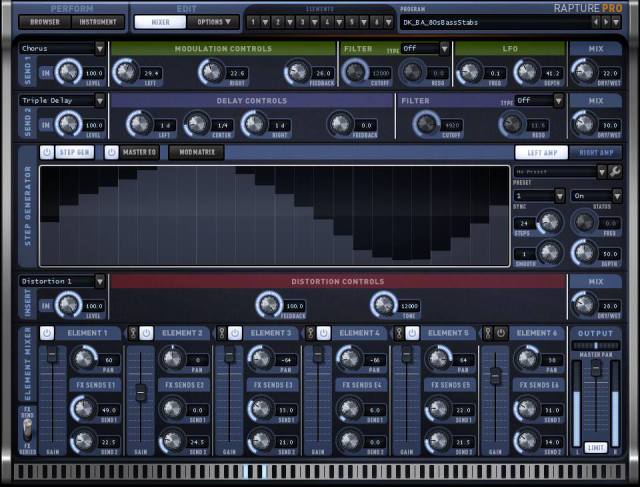Switch to the Browser page
640x487 pixels.
45,22
